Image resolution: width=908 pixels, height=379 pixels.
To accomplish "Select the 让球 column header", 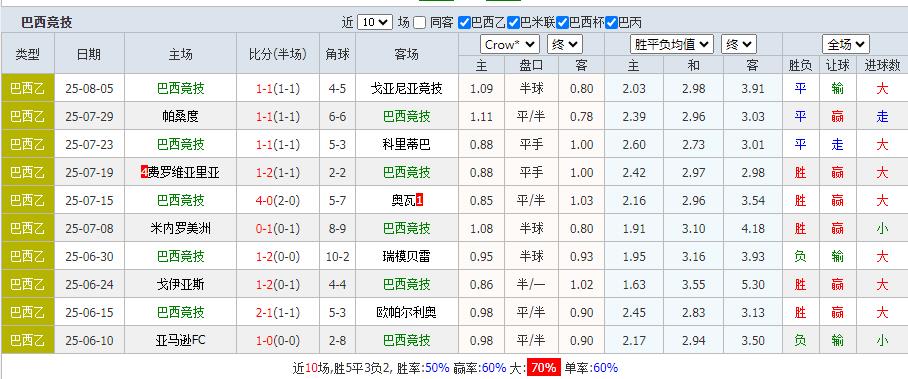I will [837, 65].
